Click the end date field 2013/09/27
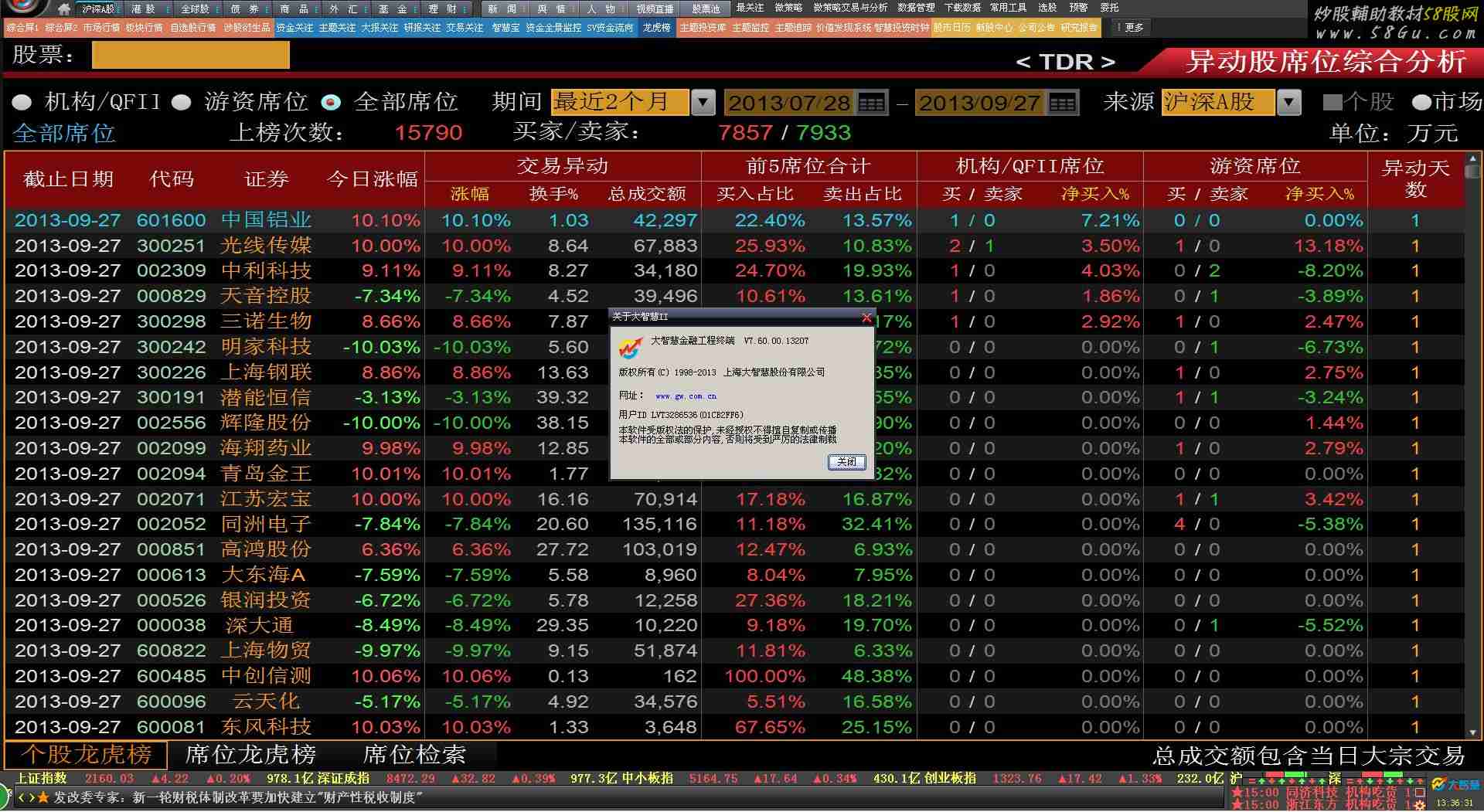The image size is (1484, 812). [979, 103]
